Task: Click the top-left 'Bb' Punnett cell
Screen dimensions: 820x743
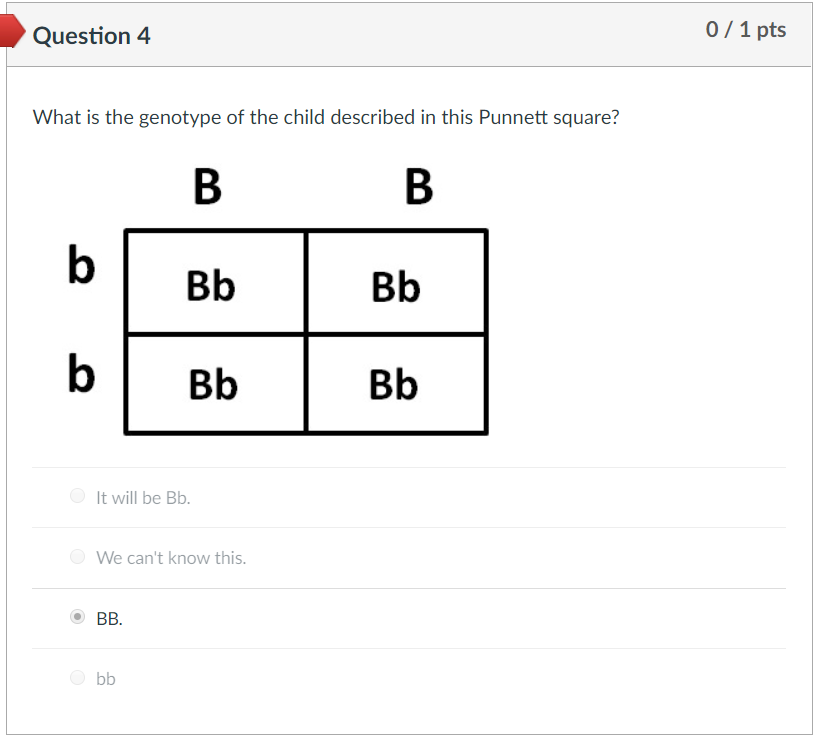Action: (x=211, y=287)
